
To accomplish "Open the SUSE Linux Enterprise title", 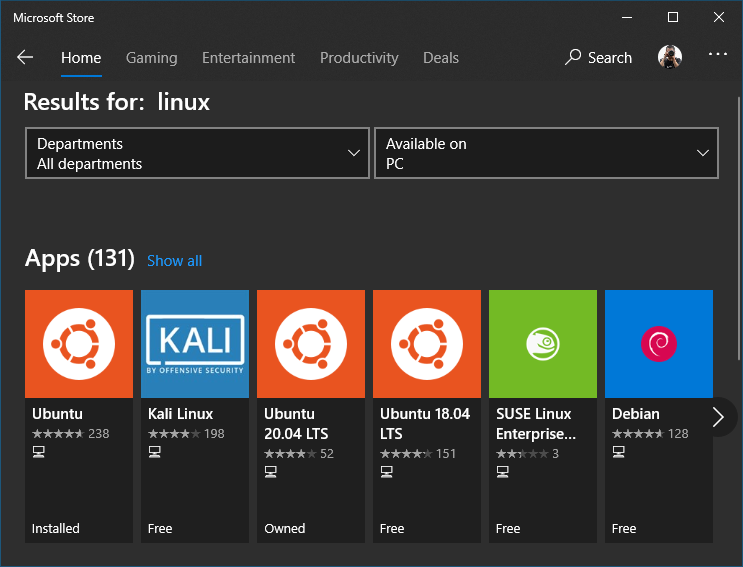I will pos(536,423).
